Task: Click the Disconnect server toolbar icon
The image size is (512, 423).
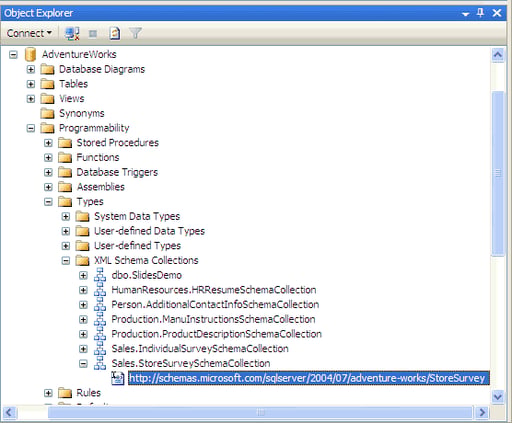Action: pyautogui.click(x=72, y=33)
